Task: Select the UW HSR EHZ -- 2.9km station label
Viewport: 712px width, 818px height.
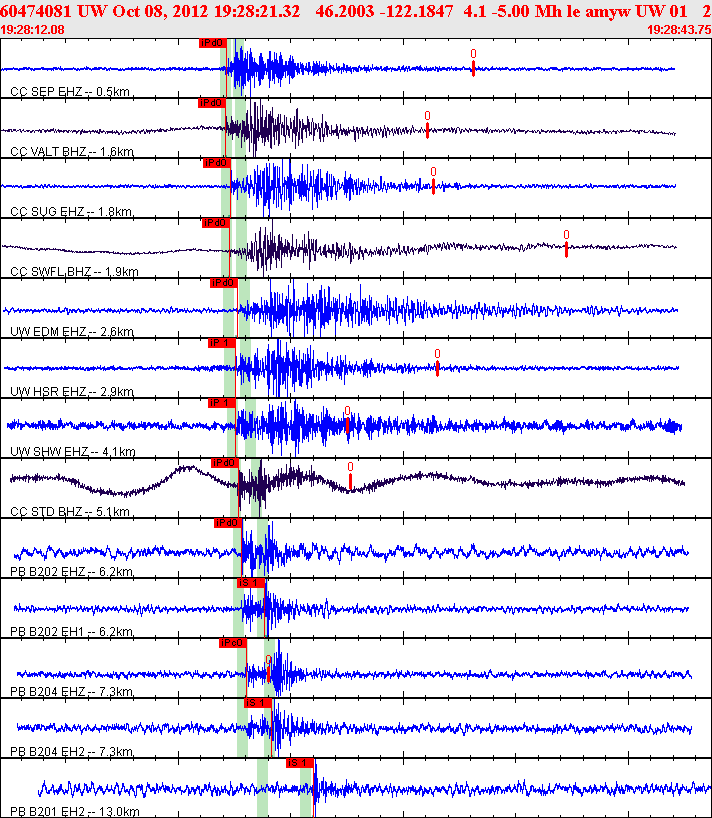Action: click(x=71, y=392)
